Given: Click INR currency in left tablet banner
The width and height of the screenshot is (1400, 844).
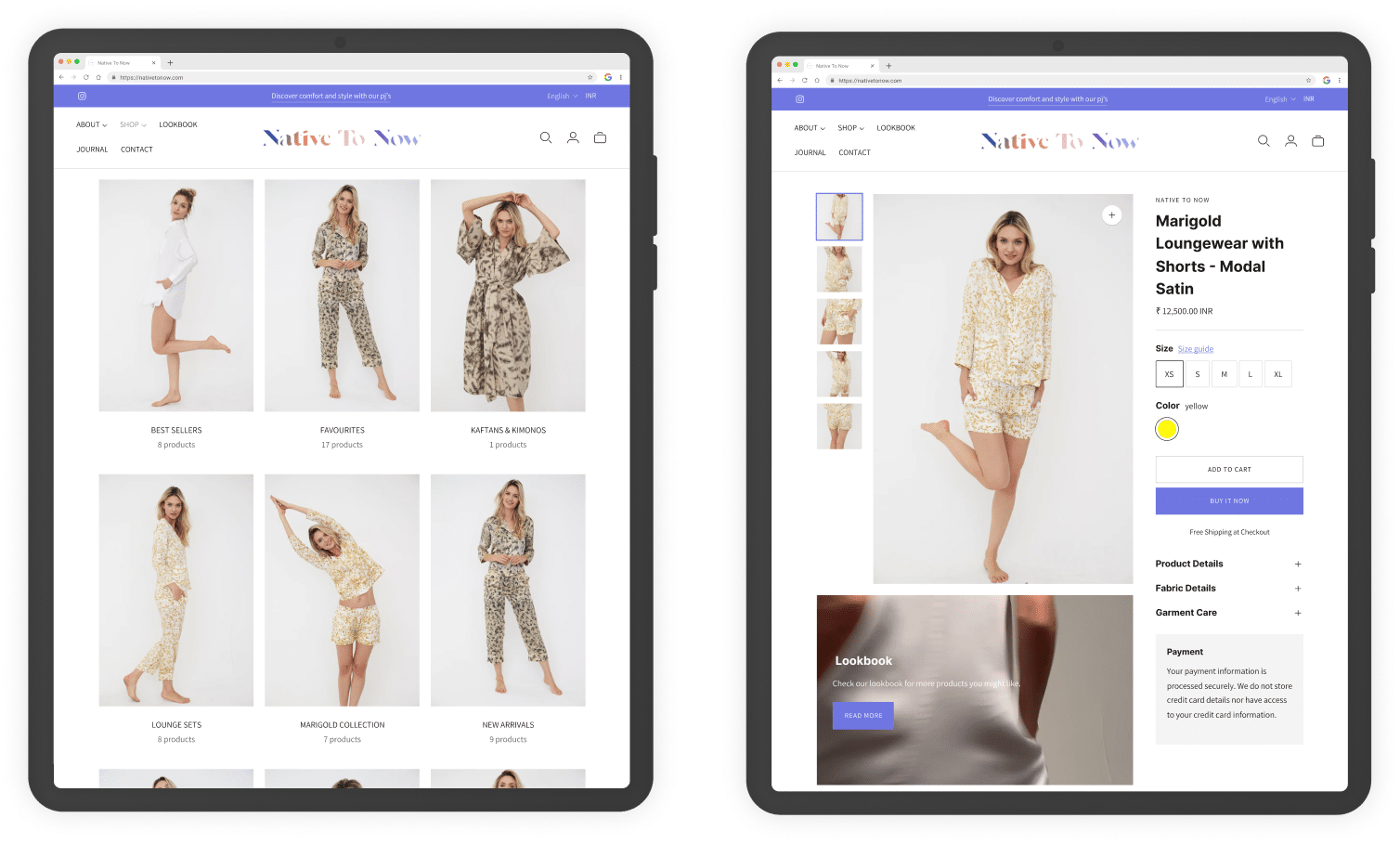Looking at the screenshot, I should click(590, 96).
